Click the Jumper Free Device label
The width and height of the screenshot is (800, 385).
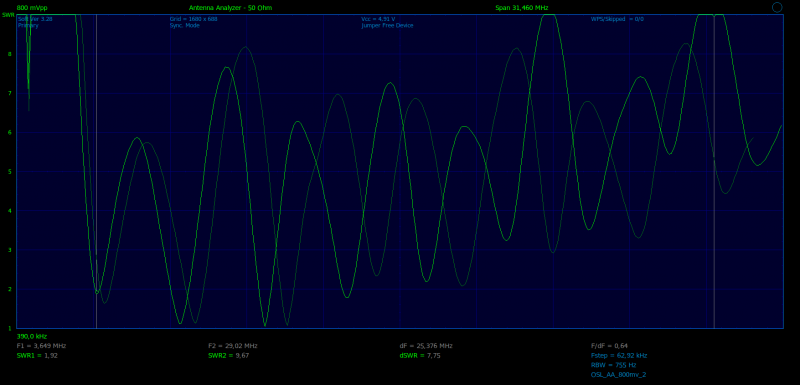tap(387, 25)
